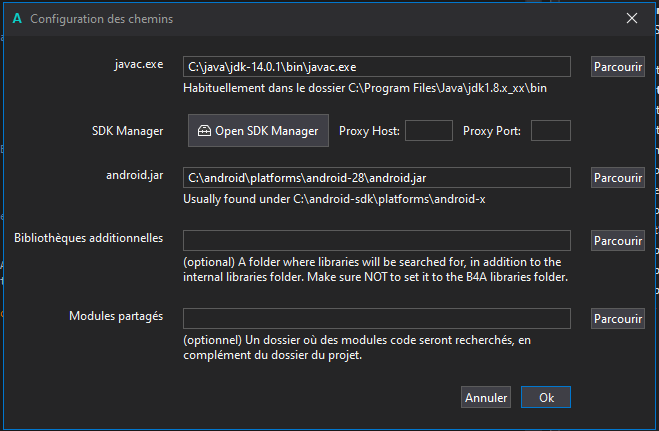Close the Configuration des chemins dialog
This screenshot has height=431, width=659.
coord(631,18)
